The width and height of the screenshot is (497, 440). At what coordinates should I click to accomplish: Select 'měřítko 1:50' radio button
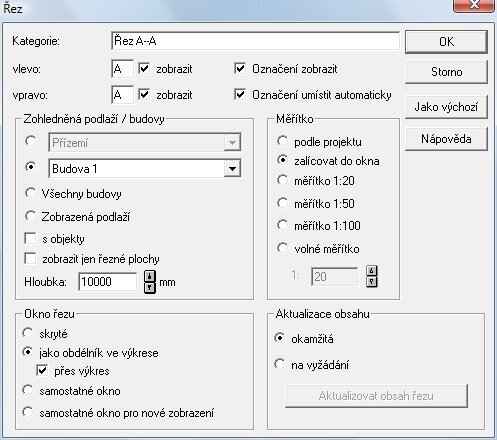point(282,203)
